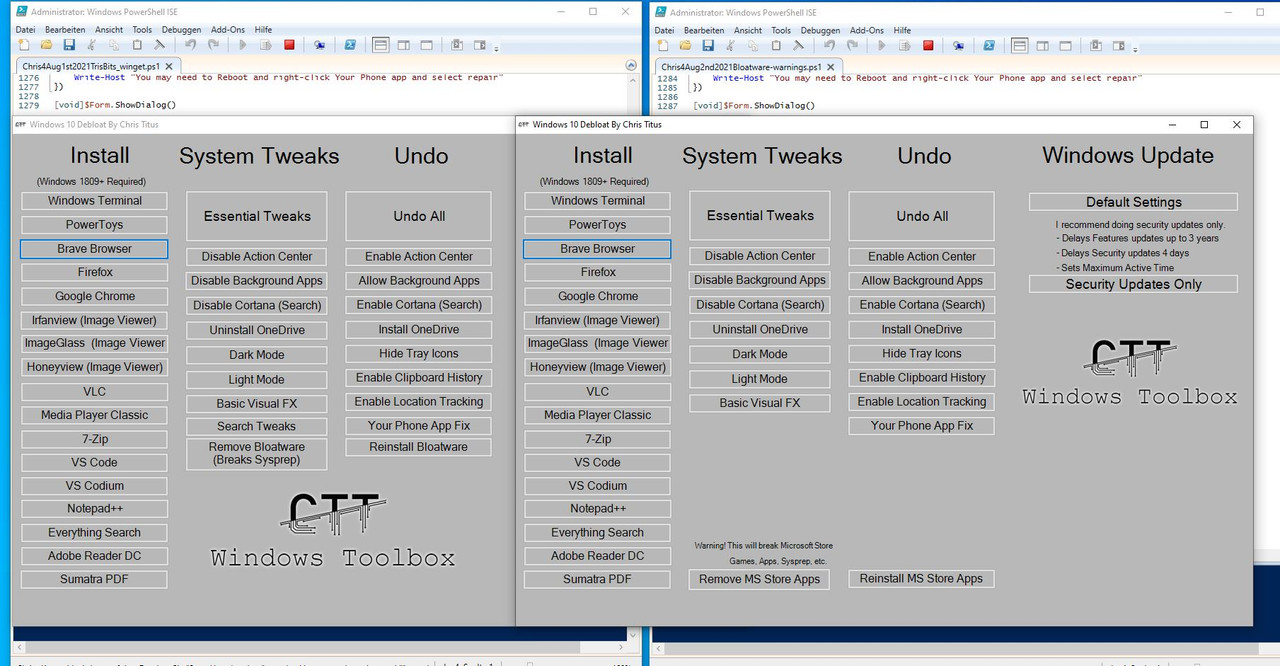Click New Remote PowerShell Tab icon in right ISE
The height and width of the screenshot is (666, 1280).
click(958, 45)
